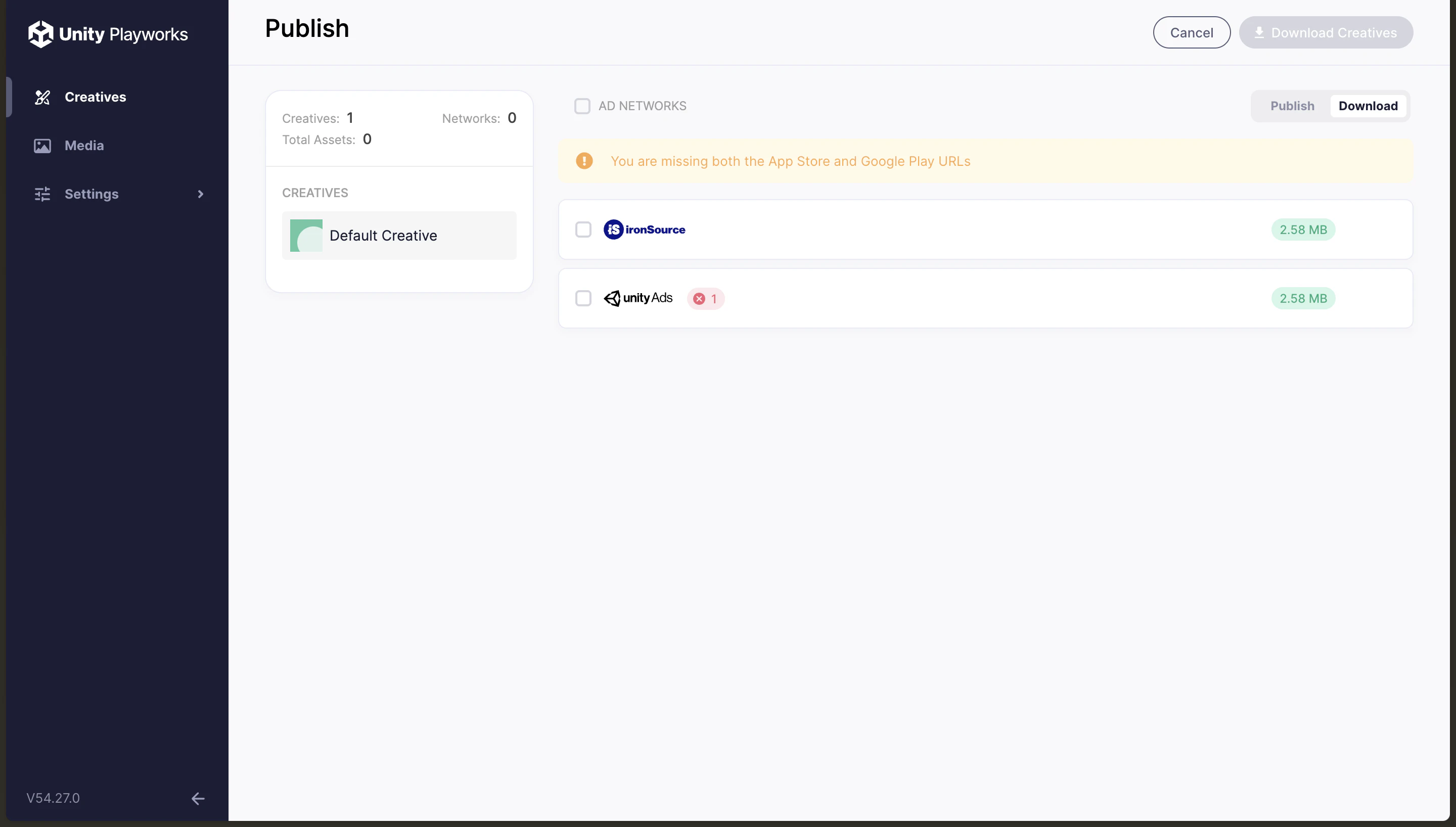Collapse the sidebar with the back arrow

pos(198,799)
